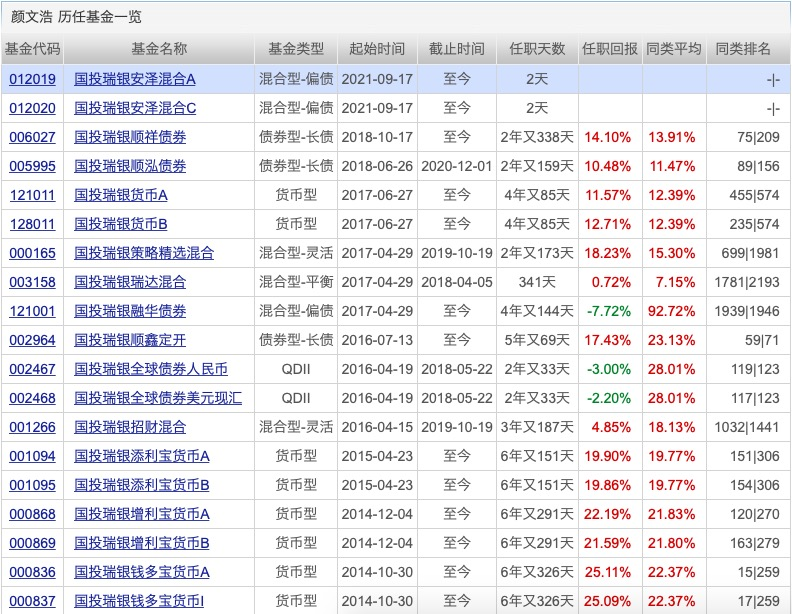Viewport: 792px width, 614px height.
Task: Open fund code link 000869
Action: tap(32, 543)
